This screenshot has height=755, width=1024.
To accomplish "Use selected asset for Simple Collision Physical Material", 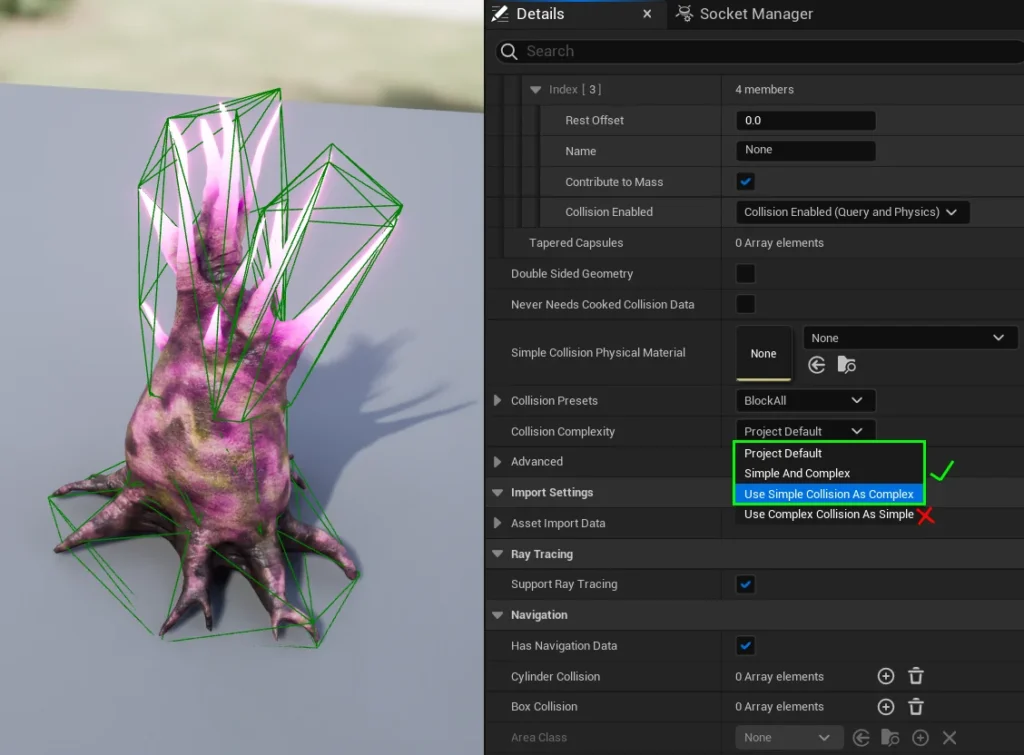I will pos(817,366).
